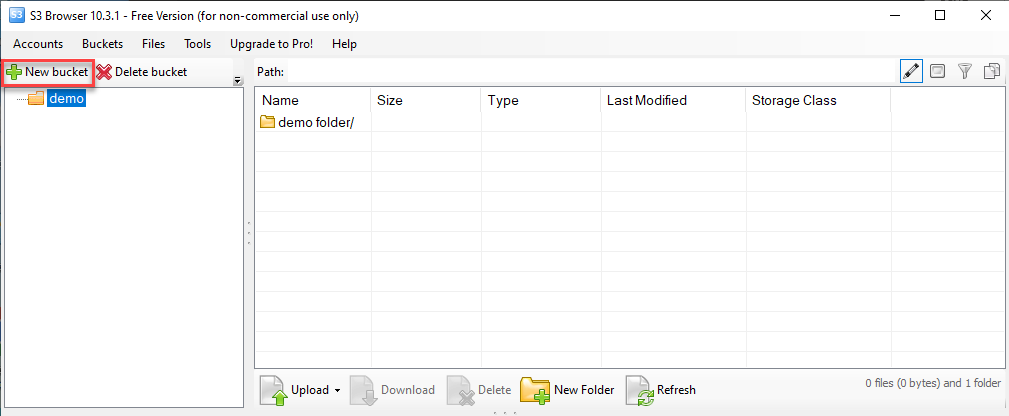Click the gray rectangle icon beside the pencil

click(938, 71)
